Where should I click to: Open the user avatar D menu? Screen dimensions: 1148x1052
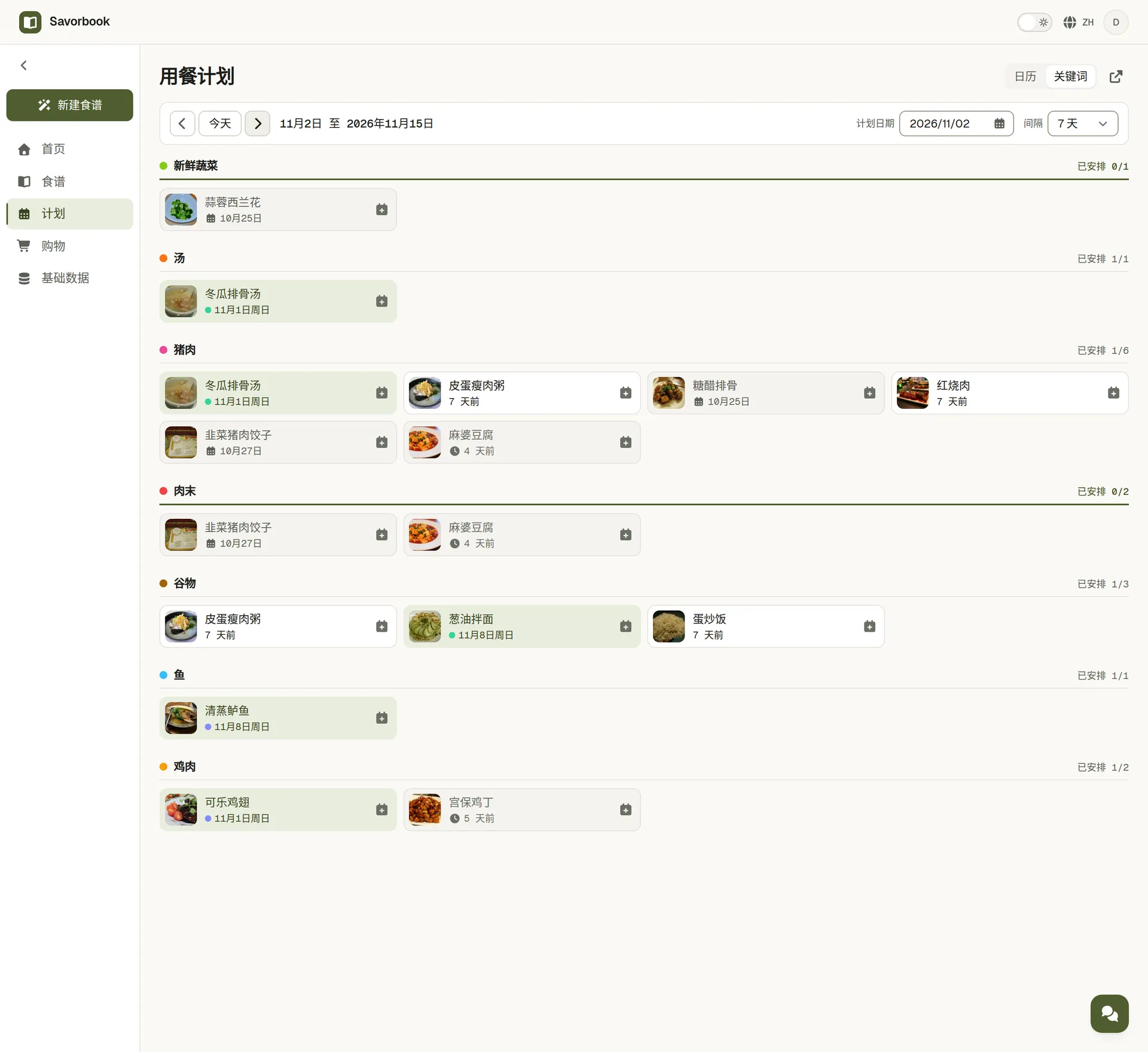1116,22
